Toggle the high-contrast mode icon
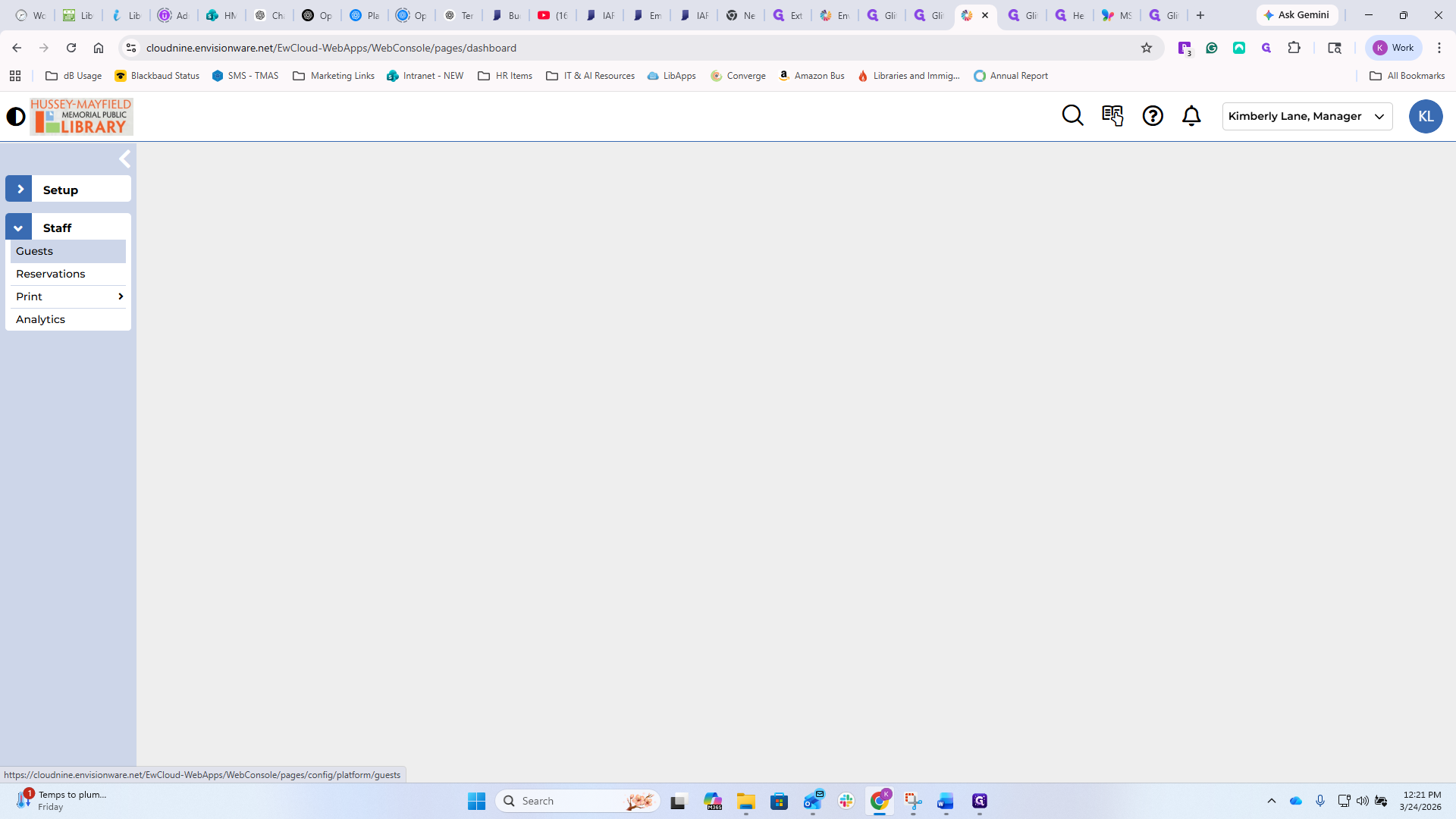Screen dimensions: 1456x819 pos(16,116)
